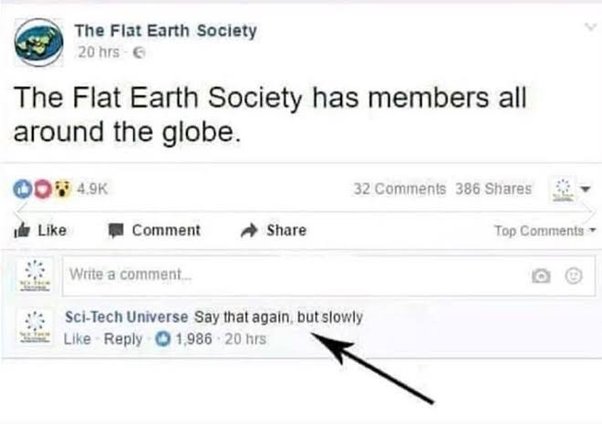Click the Comment button below the post

154,230
